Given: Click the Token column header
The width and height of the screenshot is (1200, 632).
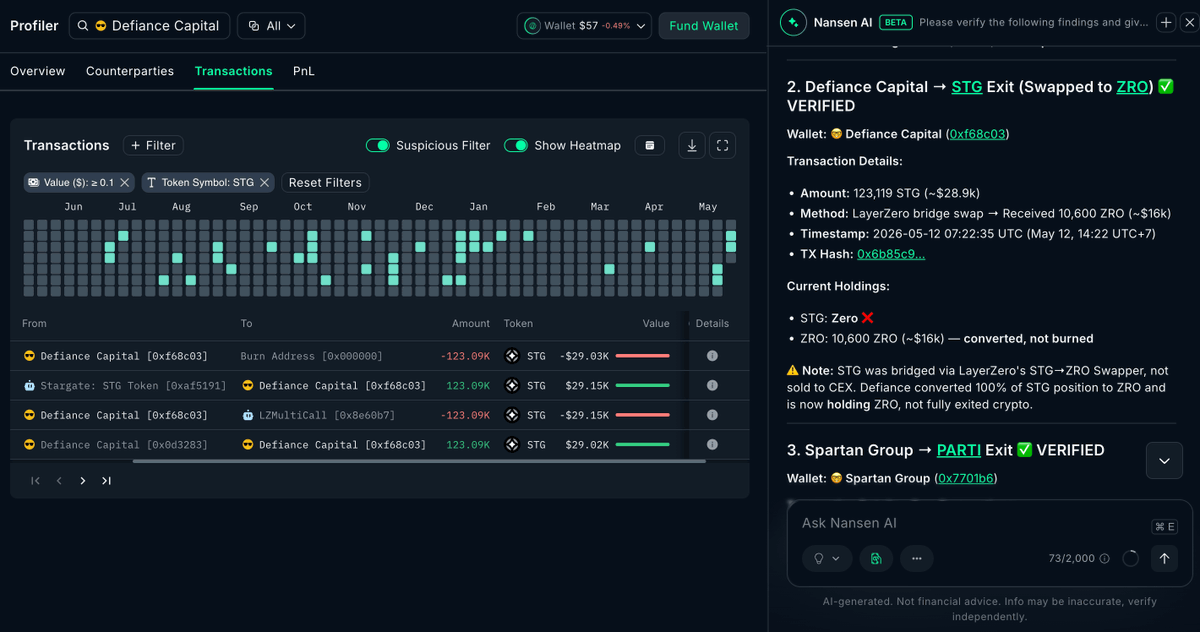Looking at the screenshot, I should click(x=518, y=323).
